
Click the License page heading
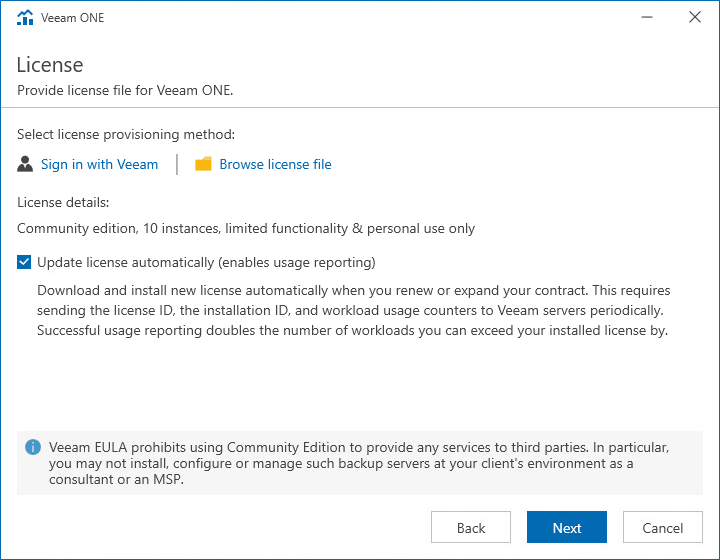(x=50, y=65)
